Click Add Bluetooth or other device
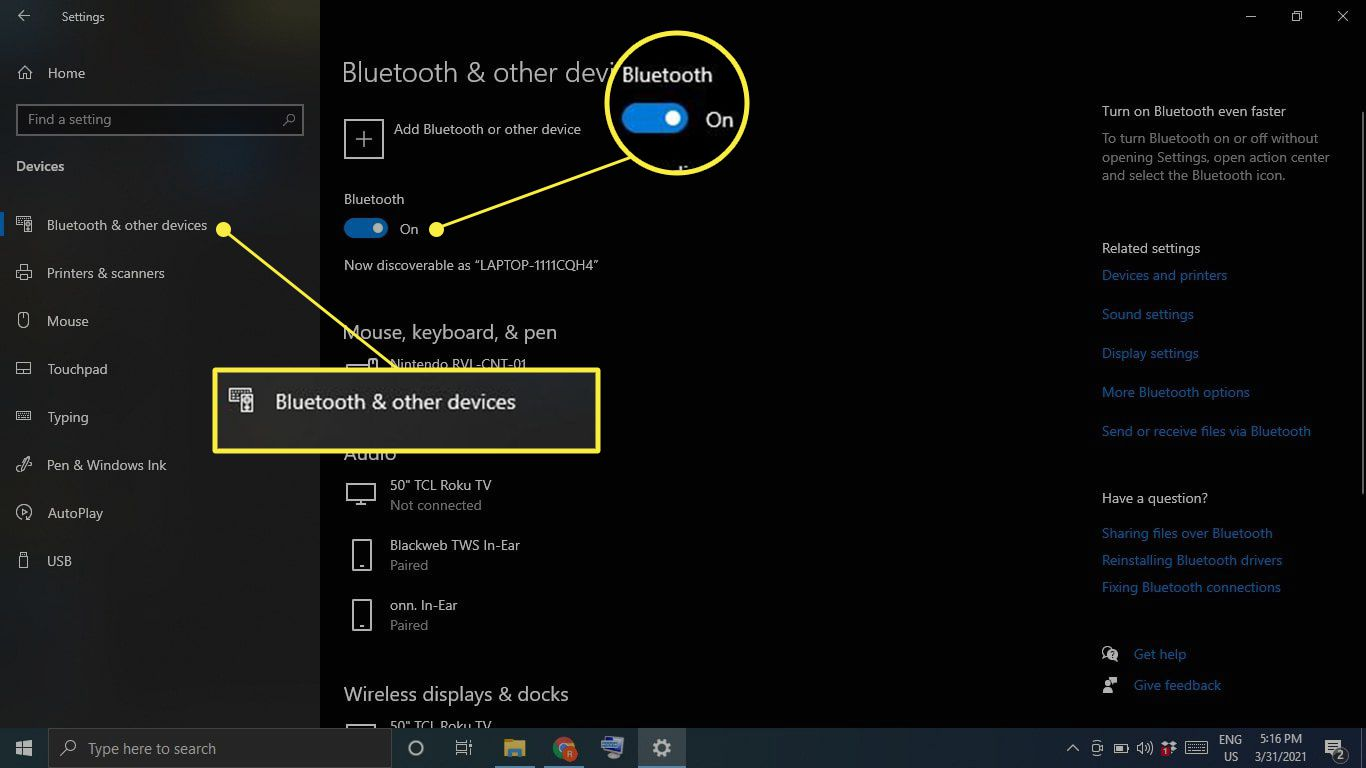1366x768 pixels. (x=487, y=129)
